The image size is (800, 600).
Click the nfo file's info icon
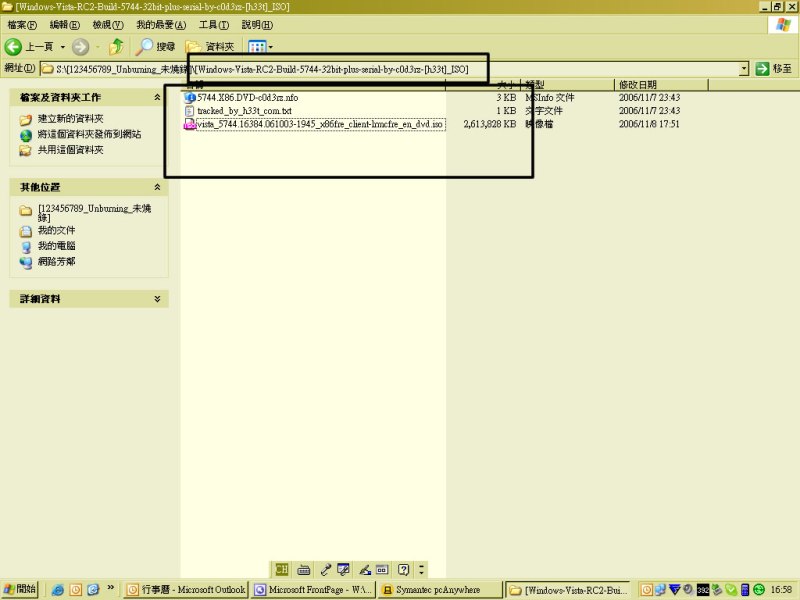pos(190,97)
